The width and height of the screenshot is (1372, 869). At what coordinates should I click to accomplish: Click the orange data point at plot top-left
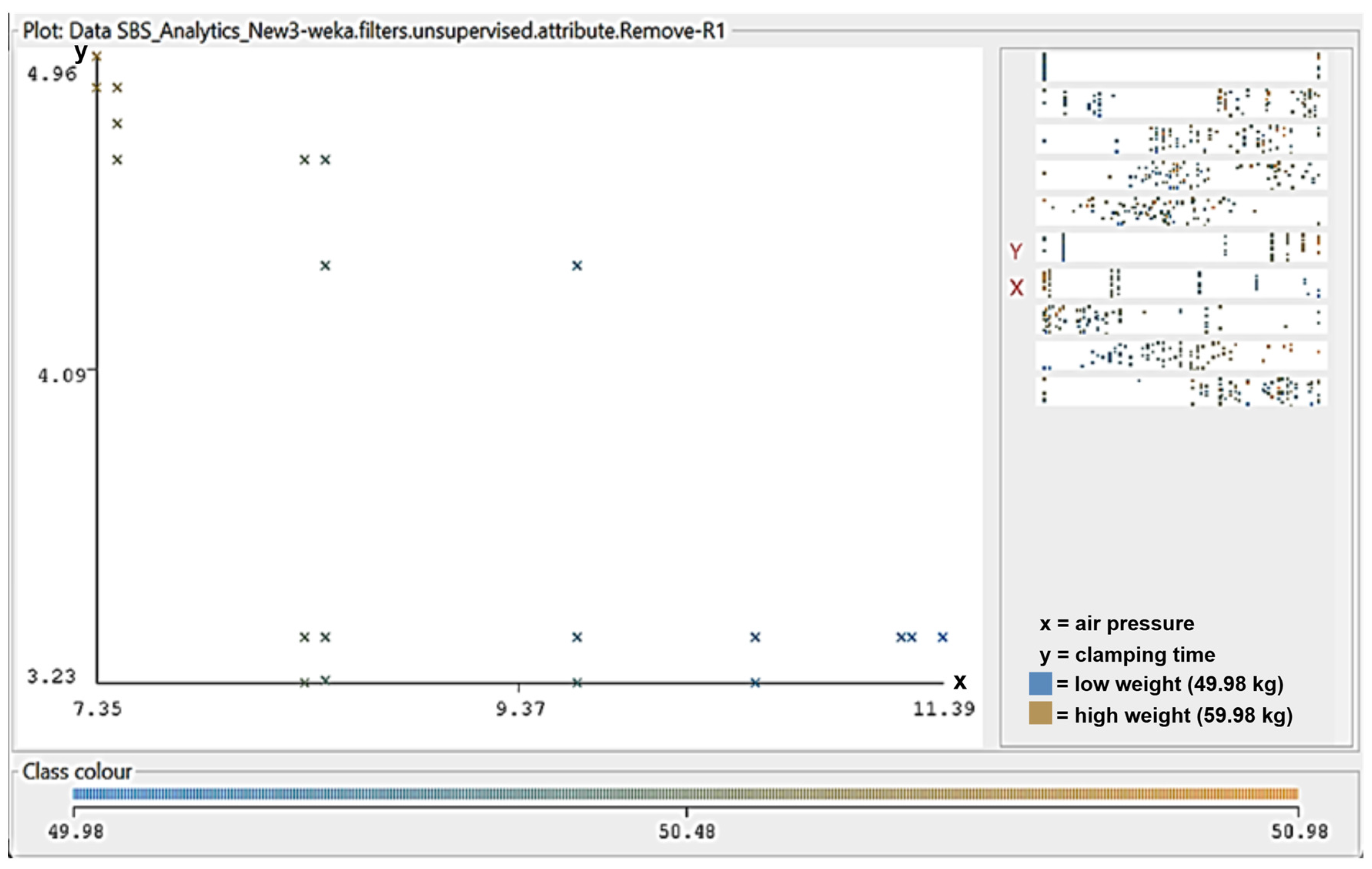point(97,56)
